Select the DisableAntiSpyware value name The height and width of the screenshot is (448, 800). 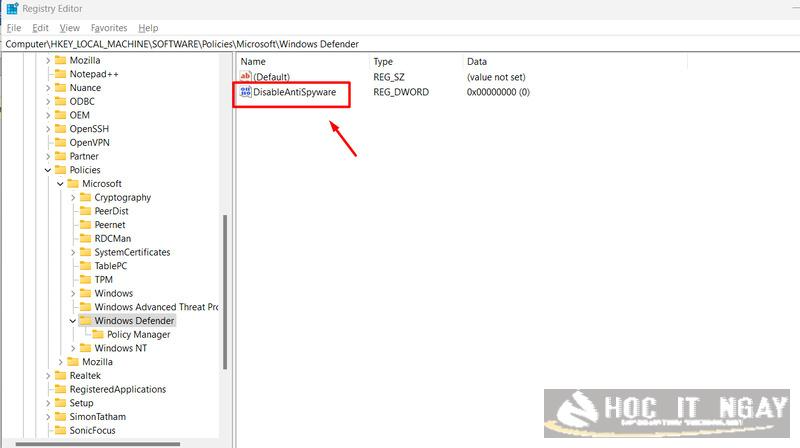click(x=294, y=92)
